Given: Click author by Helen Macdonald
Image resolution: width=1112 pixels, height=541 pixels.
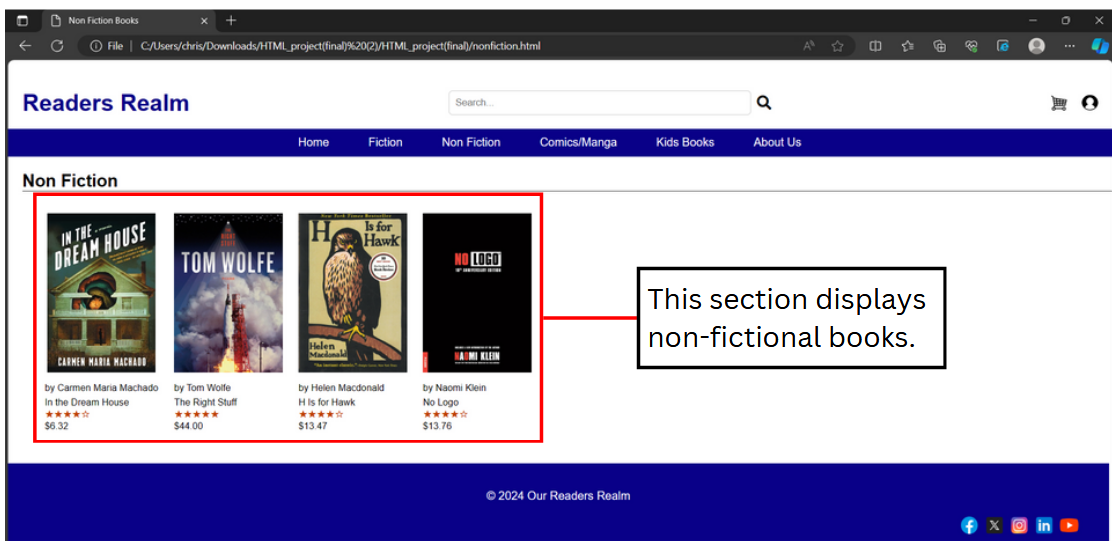Looking at the screenshot, I should 341,388.
